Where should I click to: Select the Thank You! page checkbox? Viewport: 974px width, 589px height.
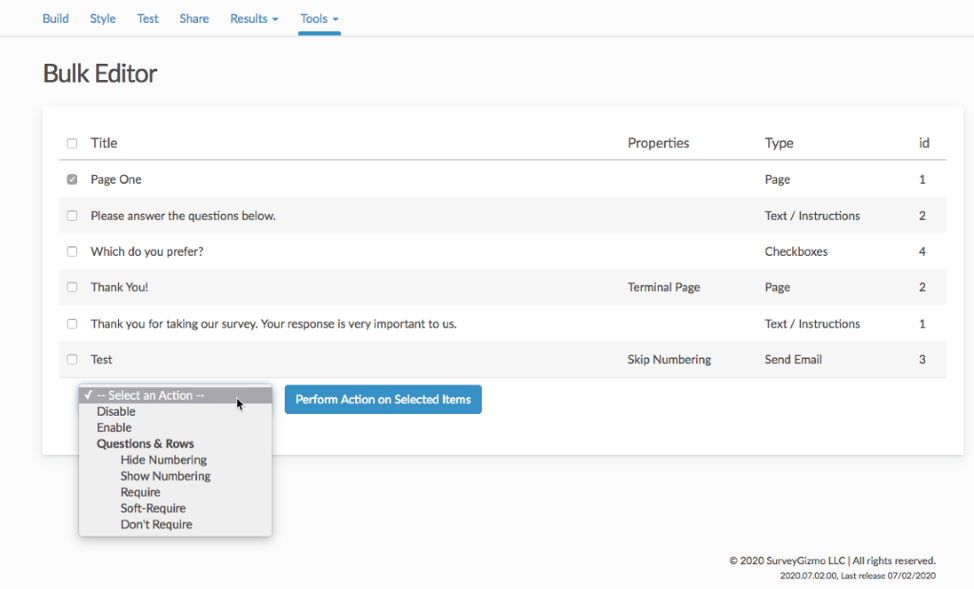[72, 288]
